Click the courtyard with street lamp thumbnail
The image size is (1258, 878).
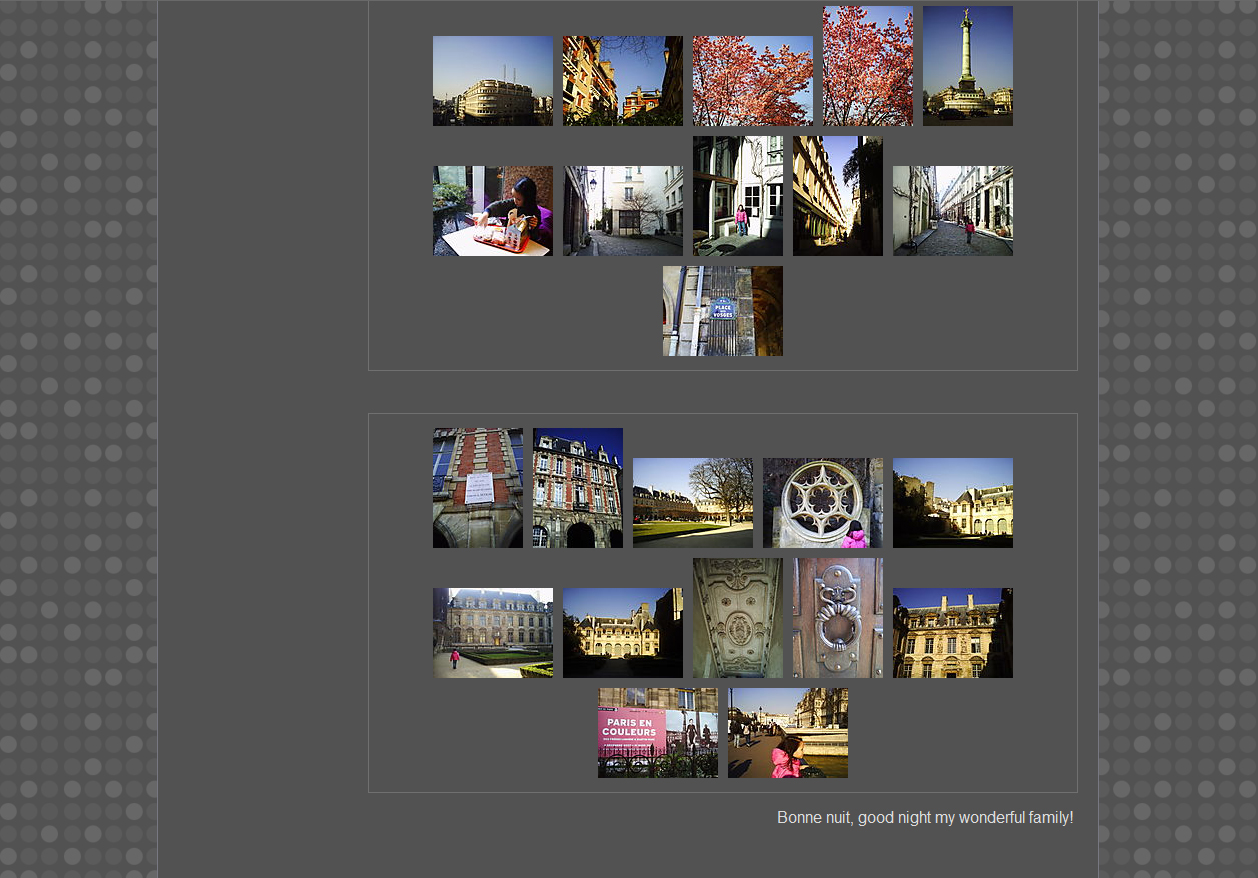coord(622,211)
